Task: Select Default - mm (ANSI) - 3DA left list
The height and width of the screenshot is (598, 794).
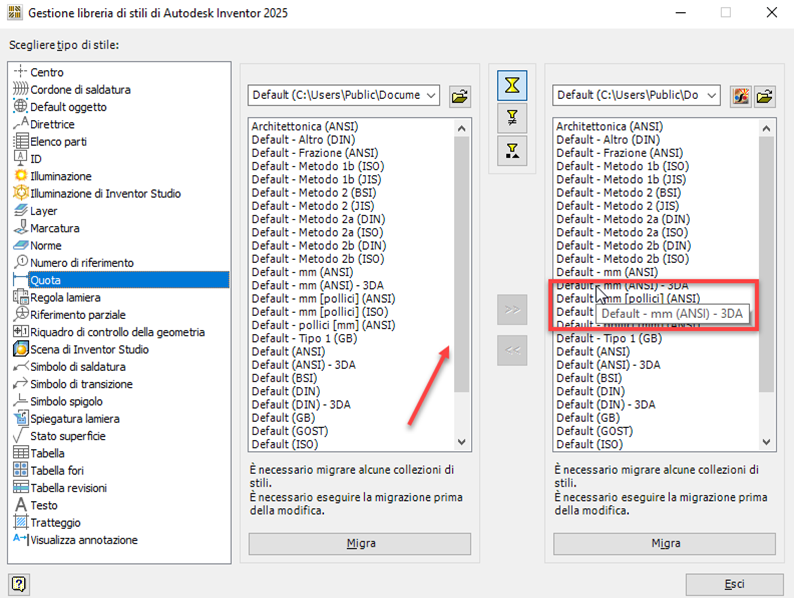Action: (x=317, y=285)
